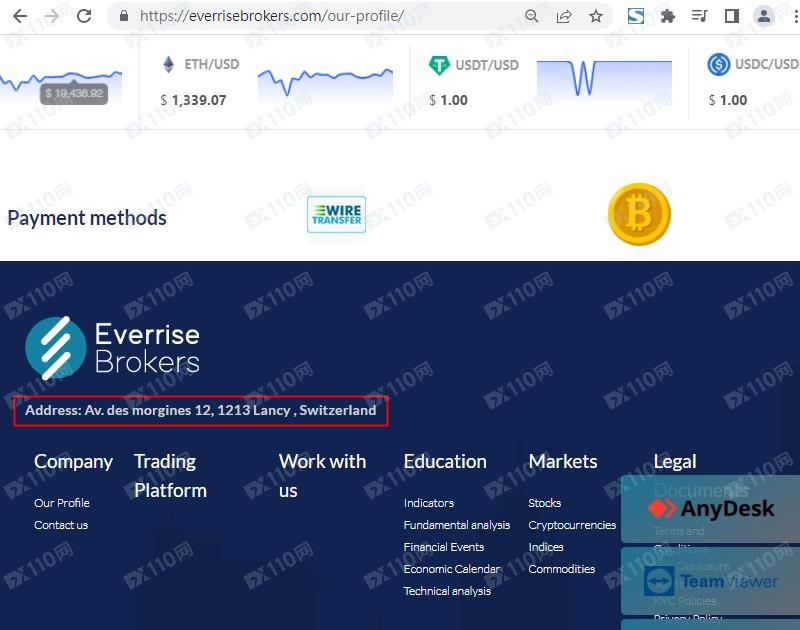Reload the page with the refresh icon
The image size is (800, 630).
[84, 16]
